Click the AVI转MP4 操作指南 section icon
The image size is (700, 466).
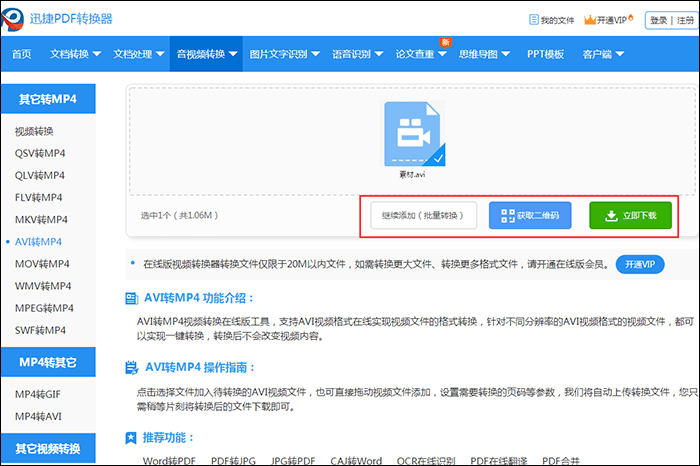pos(131,368)
